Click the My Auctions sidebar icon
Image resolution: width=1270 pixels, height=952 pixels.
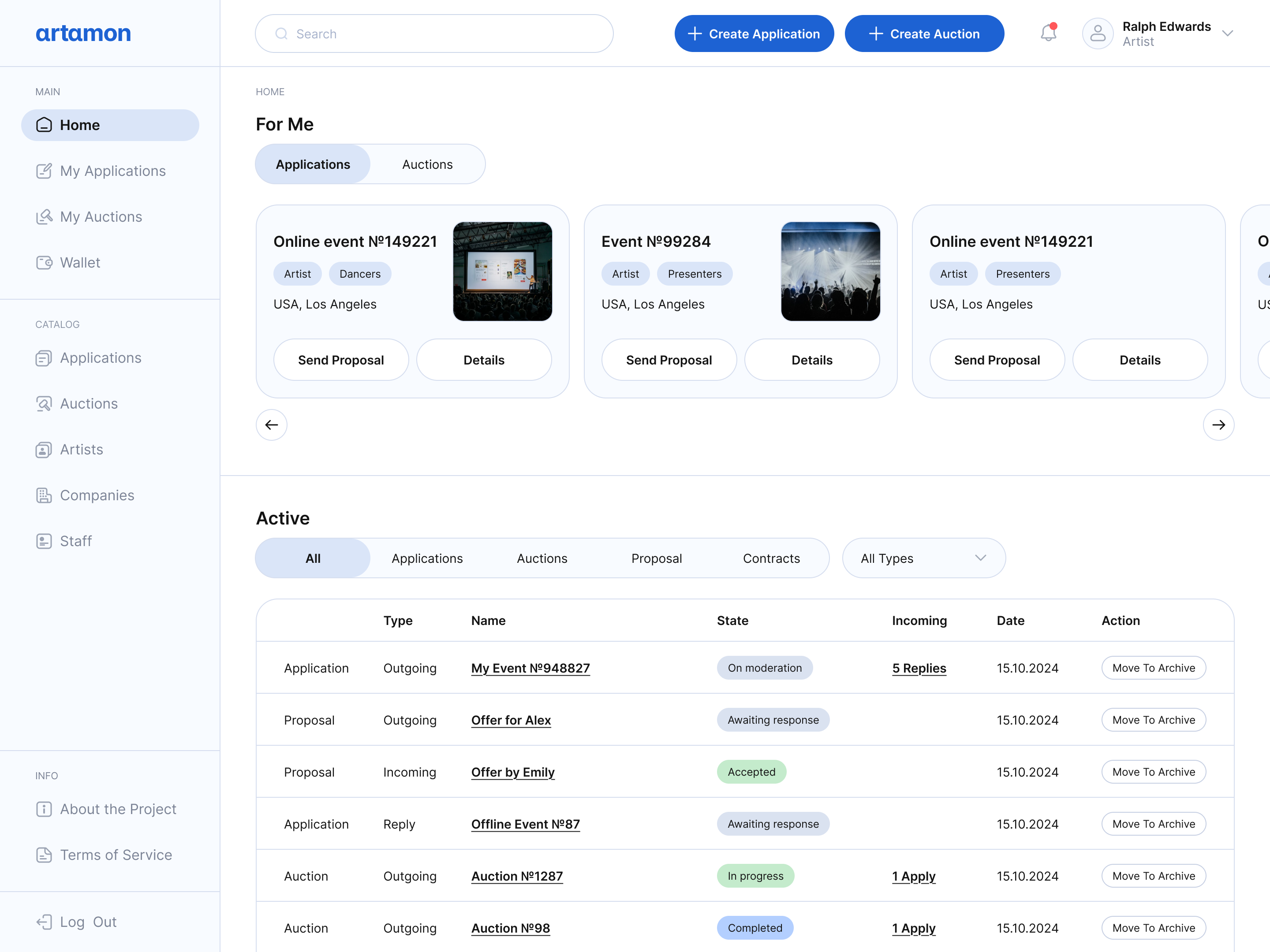tap(44, 217)
